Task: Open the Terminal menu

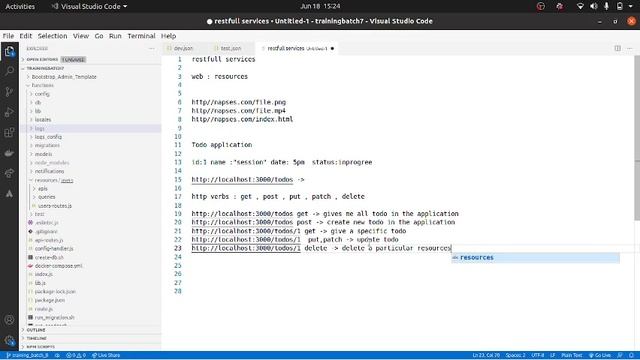Action: (141, 36)
